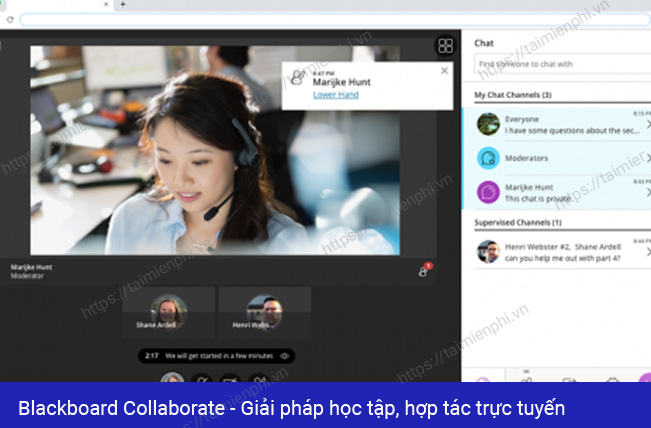Click Marijke Hunt name in notification
The height and width of the screenshot is (428, 651).
point(341,82)
